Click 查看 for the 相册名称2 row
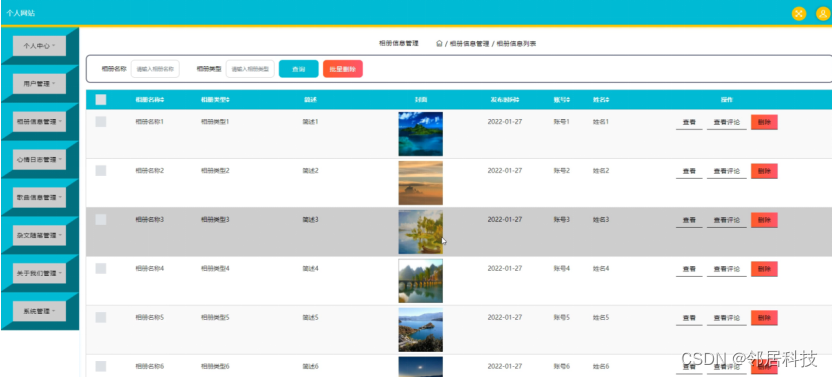The height and width of the screenshot is (377, 833). coord(689,171)
